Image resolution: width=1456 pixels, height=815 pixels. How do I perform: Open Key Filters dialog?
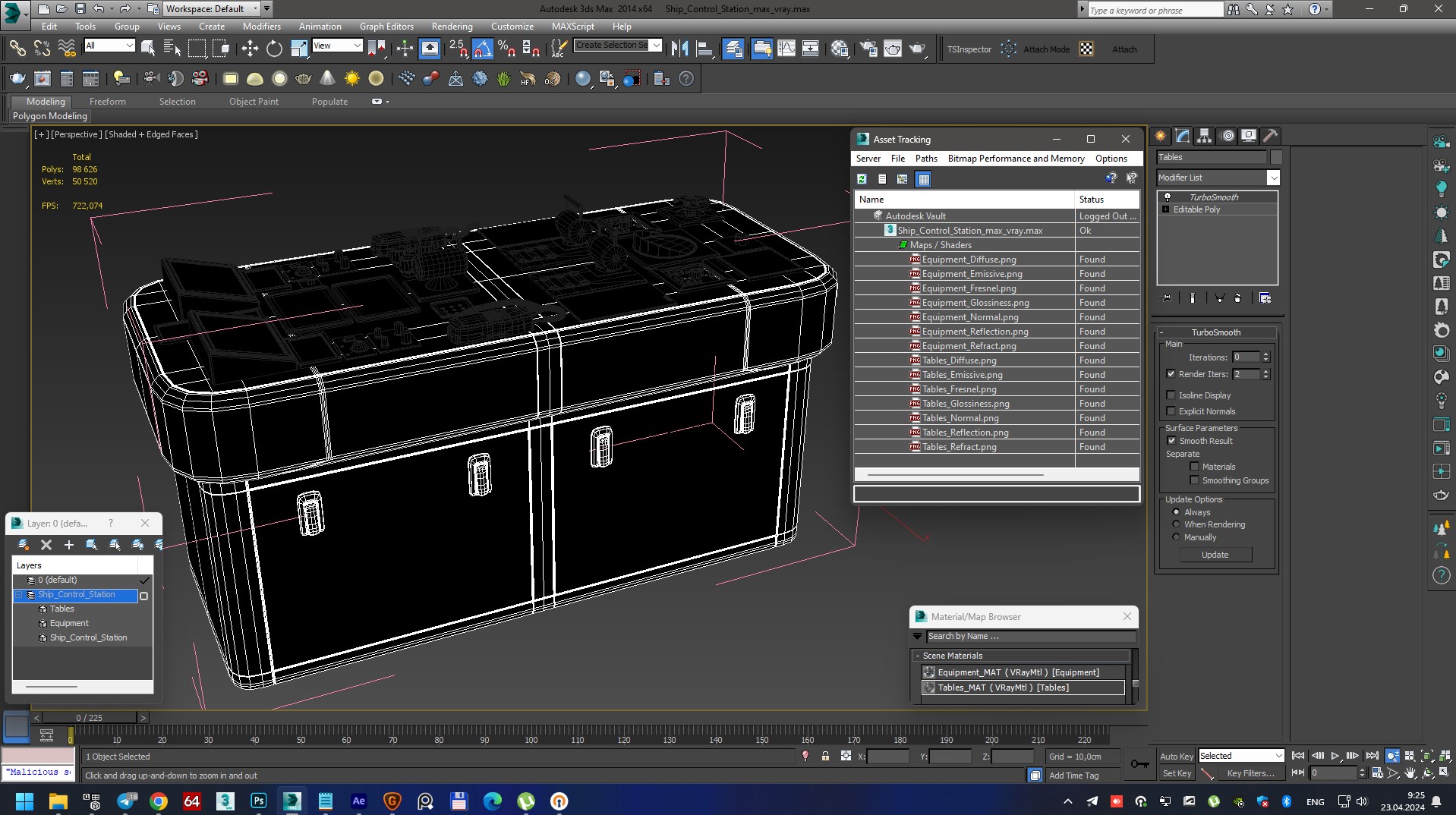[x=1250, y=773]
